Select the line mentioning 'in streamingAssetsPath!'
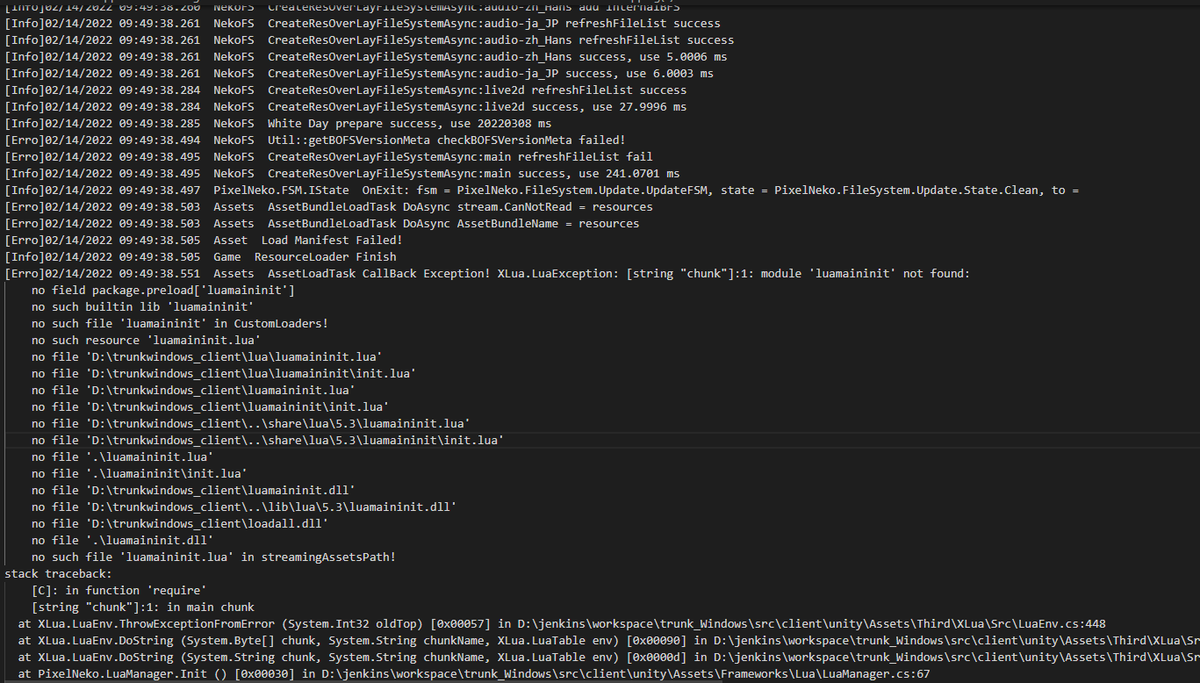 click(x=214, y=557)
